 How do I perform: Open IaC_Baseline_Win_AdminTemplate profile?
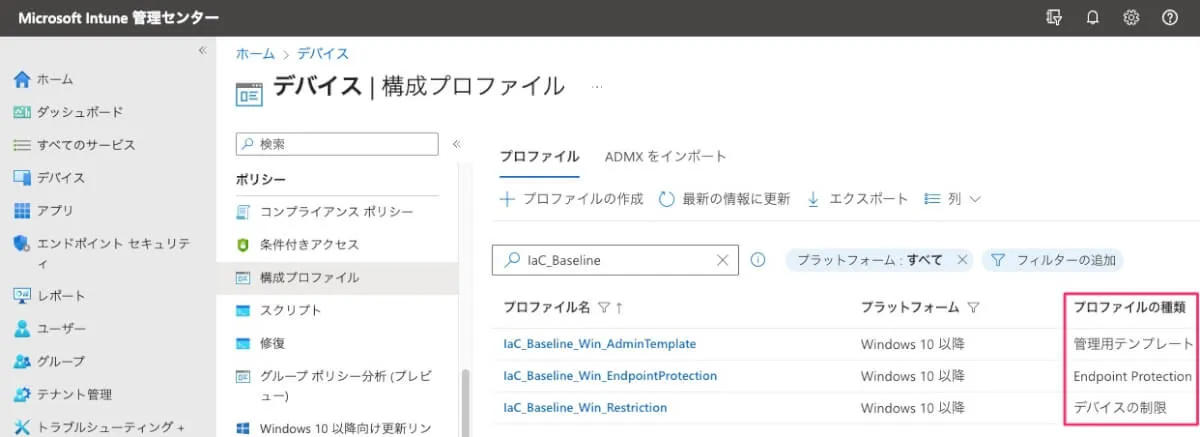pyautogui.click(x=599, y=344)
